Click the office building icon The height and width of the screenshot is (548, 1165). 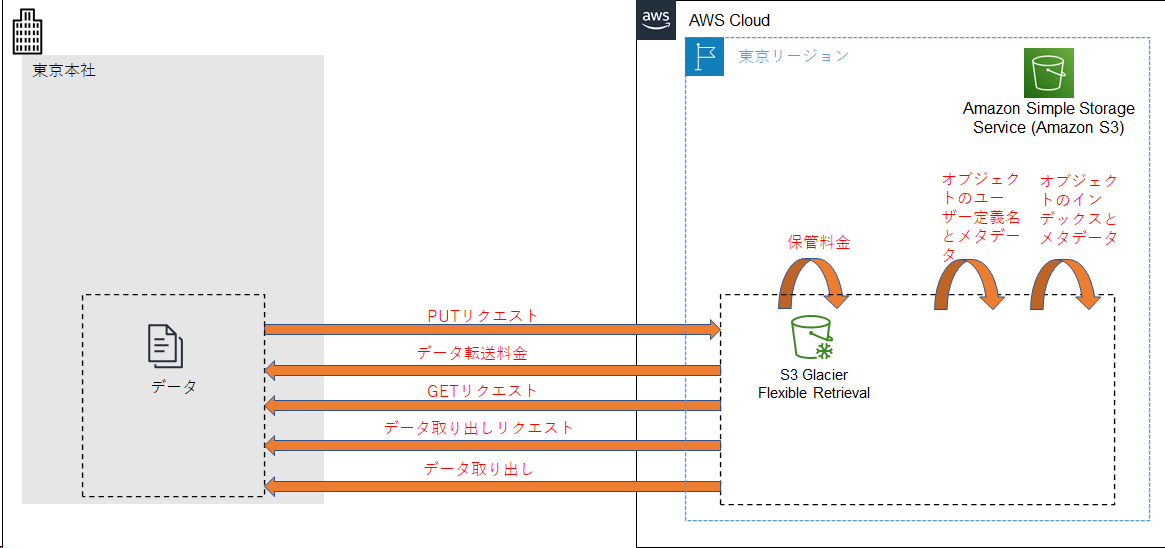click(x=28, y=32)
